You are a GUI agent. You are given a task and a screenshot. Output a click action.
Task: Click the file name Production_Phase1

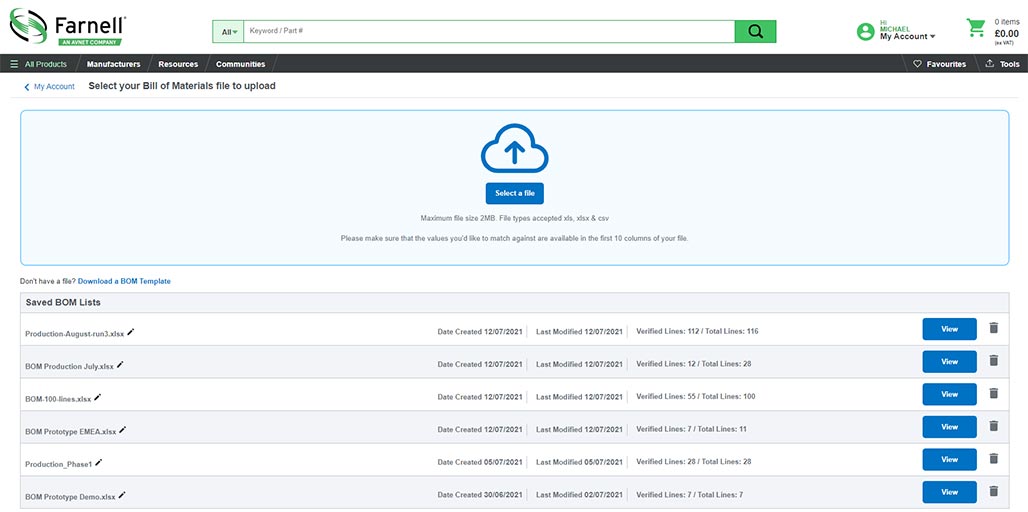coord(59,464)
